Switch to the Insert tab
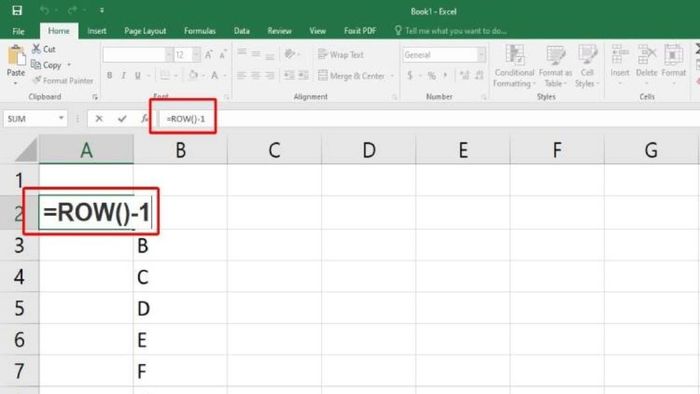The height and width of the screenshot is (394, 700). (x=97, y=31)
